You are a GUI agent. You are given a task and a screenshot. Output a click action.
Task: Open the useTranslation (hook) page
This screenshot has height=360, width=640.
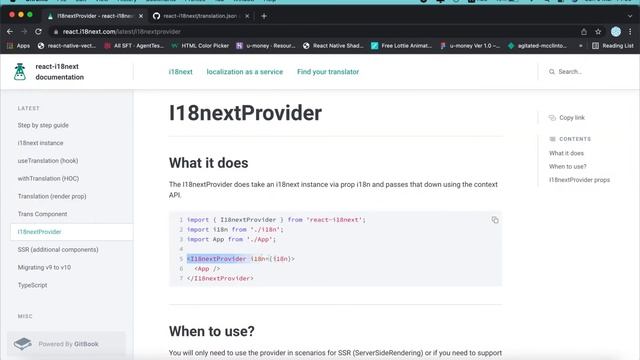click(48, 161)
